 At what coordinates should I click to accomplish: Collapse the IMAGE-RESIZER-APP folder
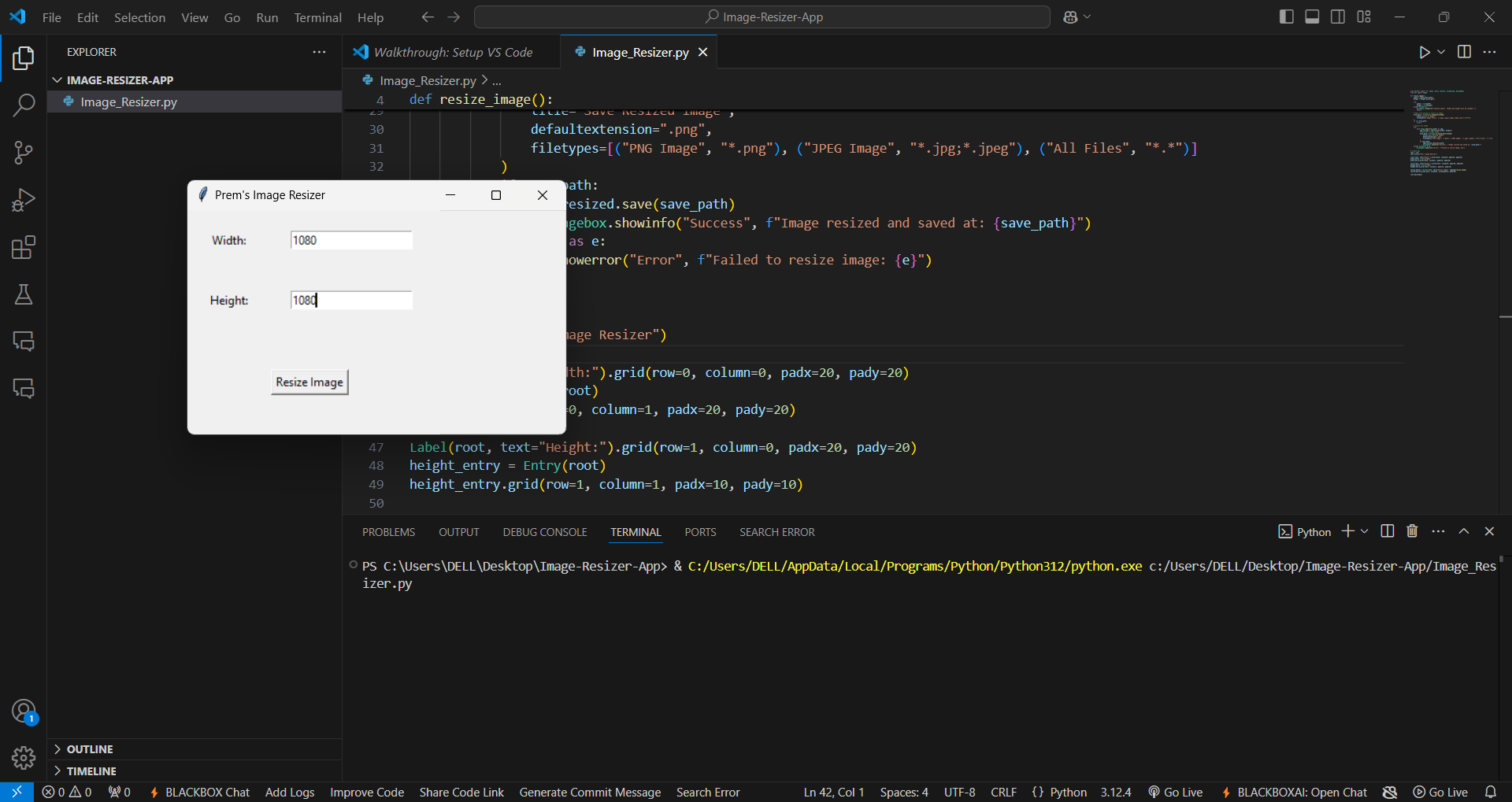click(x=120, y=80)
